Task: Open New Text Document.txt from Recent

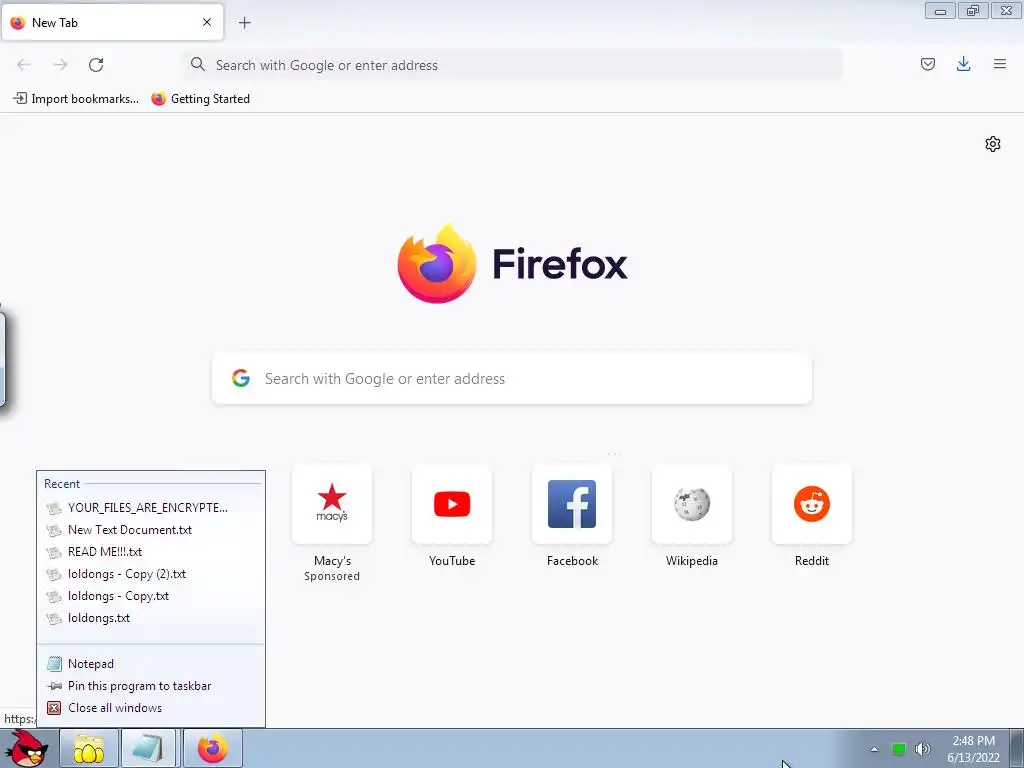Action: pos(151,530)
